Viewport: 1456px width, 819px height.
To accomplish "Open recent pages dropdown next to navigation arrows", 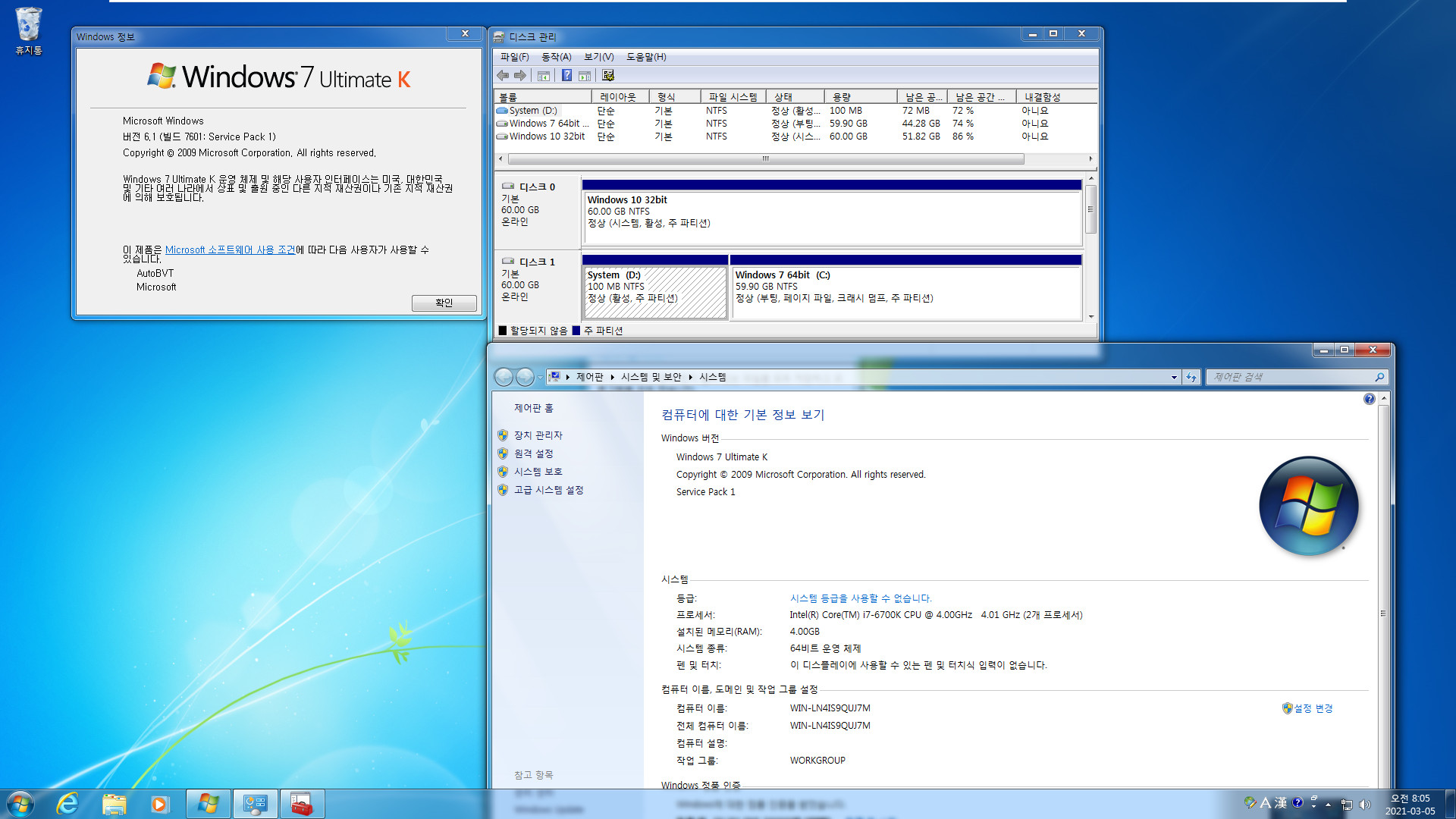I will [540, 377].
